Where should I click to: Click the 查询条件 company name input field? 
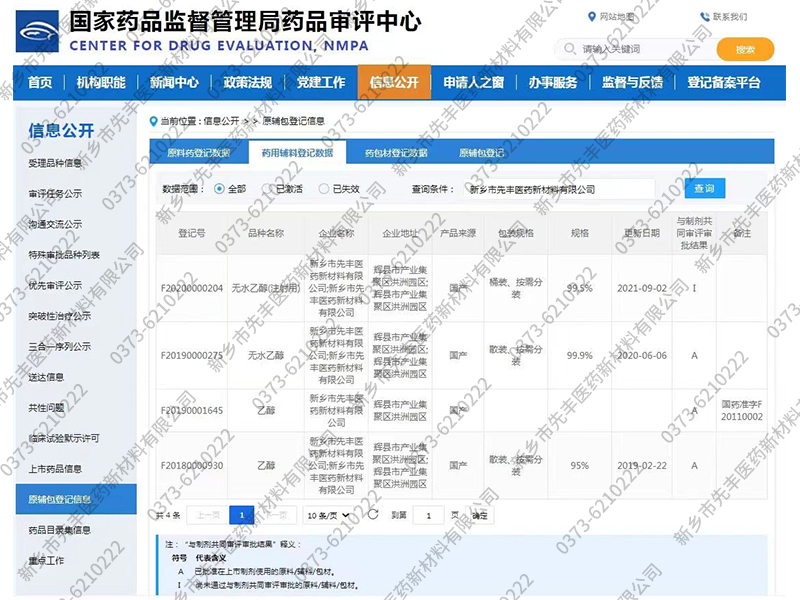click(560, 188)
